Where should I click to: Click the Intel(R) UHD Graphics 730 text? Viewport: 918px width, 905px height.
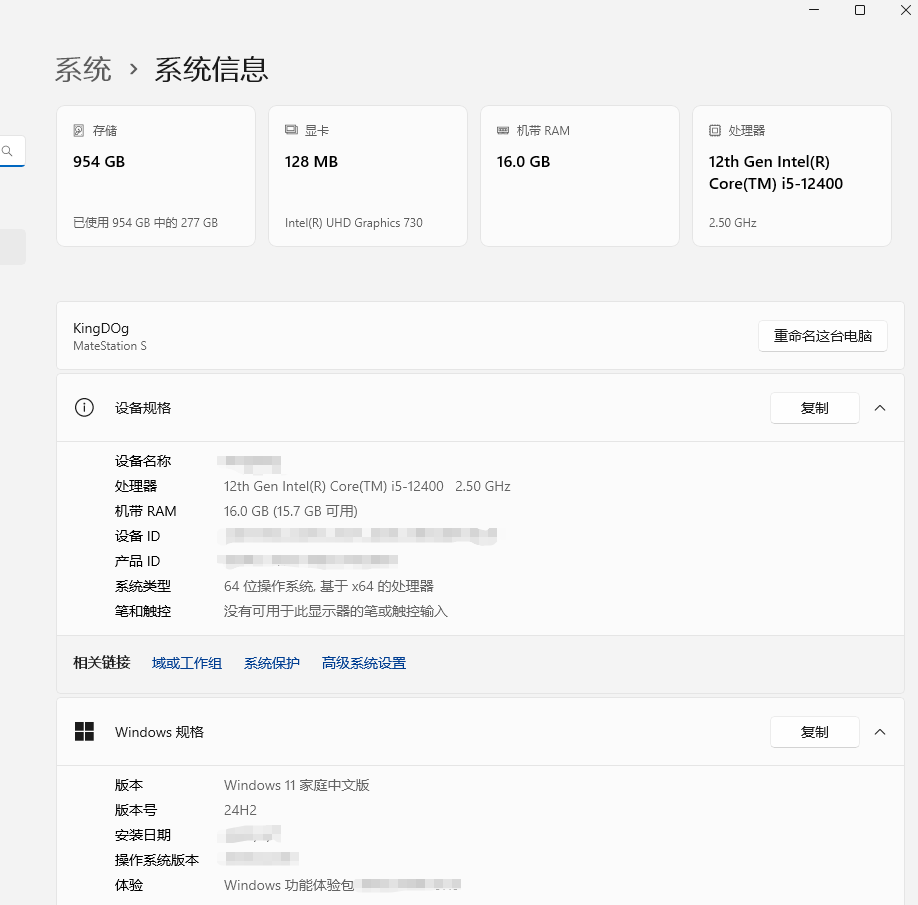click(x=354, y=222)
